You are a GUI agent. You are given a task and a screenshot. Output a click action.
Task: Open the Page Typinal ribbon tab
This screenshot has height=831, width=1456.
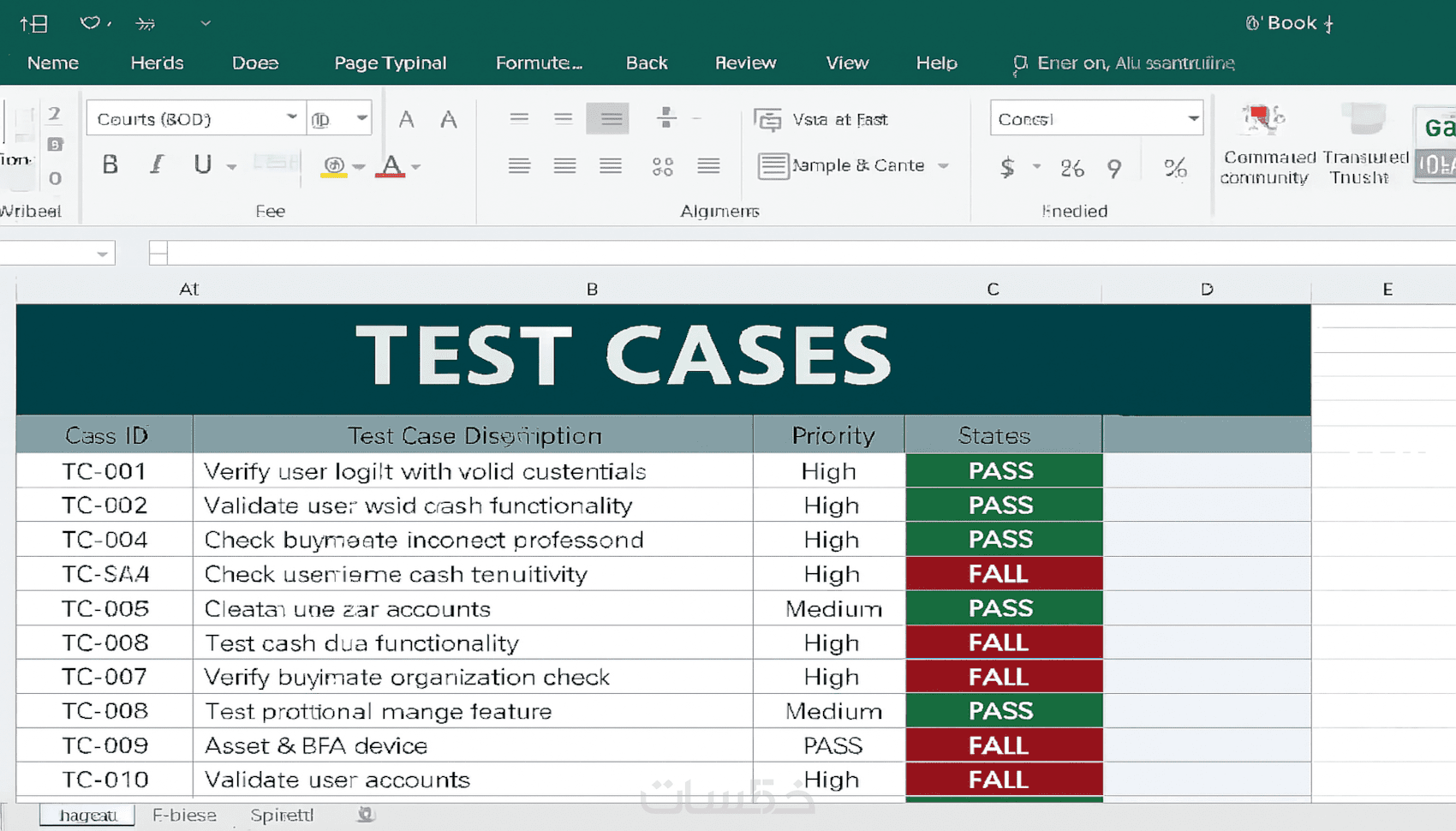391,63
